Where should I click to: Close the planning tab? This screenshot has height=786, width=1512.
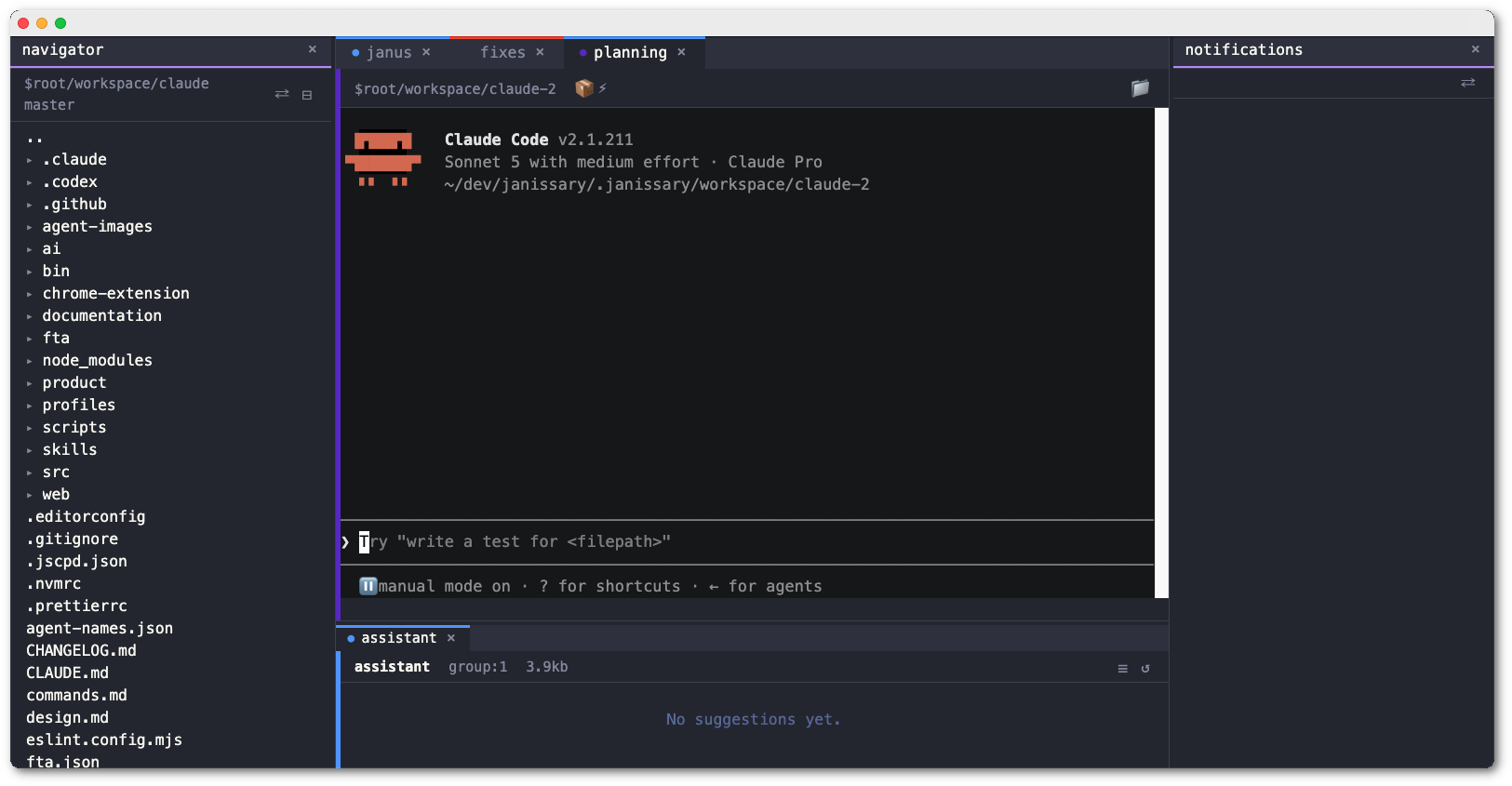[x=681, y=52]
